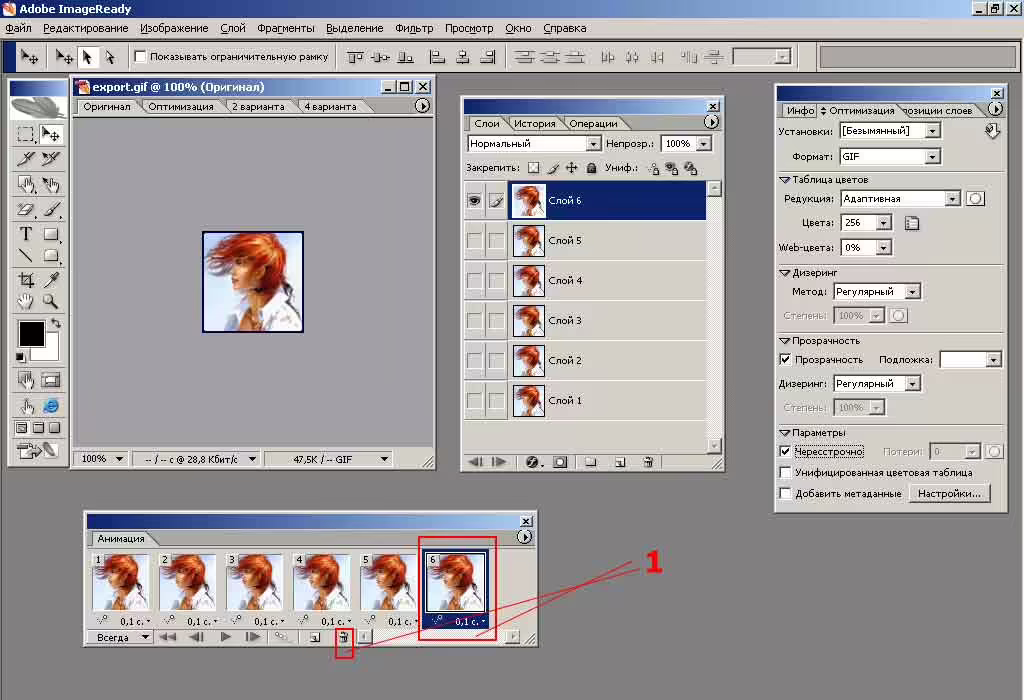Viewport: 1024px width, 700px height.
Task: Open the Animation panel options menu button
Action: (x=524, y=537)
